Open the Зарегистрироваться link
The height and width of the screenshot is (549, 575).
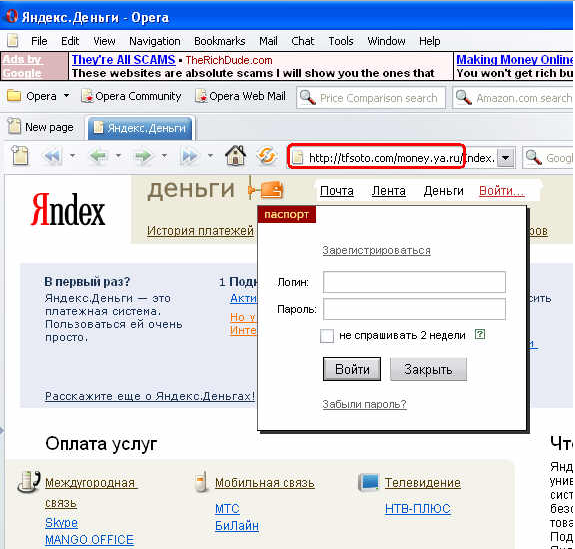[376, 250]
